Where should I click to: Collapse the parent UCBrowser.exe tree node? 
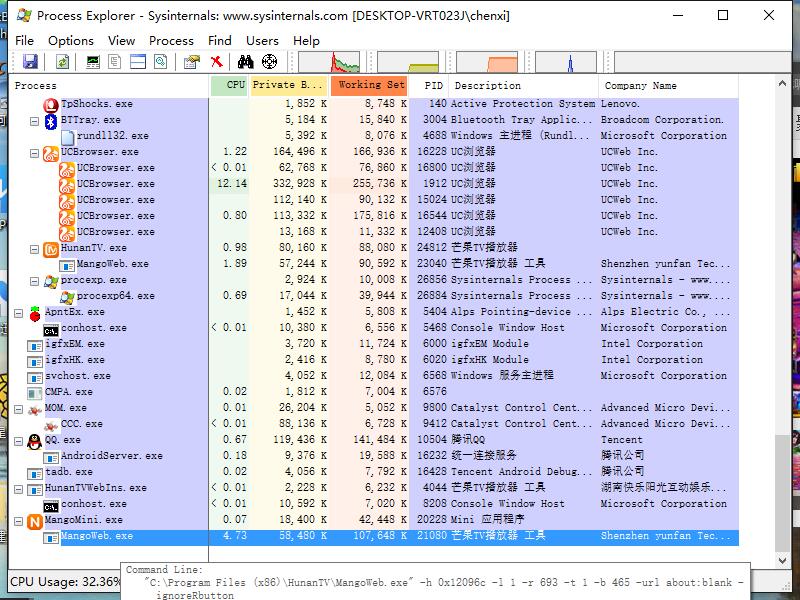tap(34, 153)
